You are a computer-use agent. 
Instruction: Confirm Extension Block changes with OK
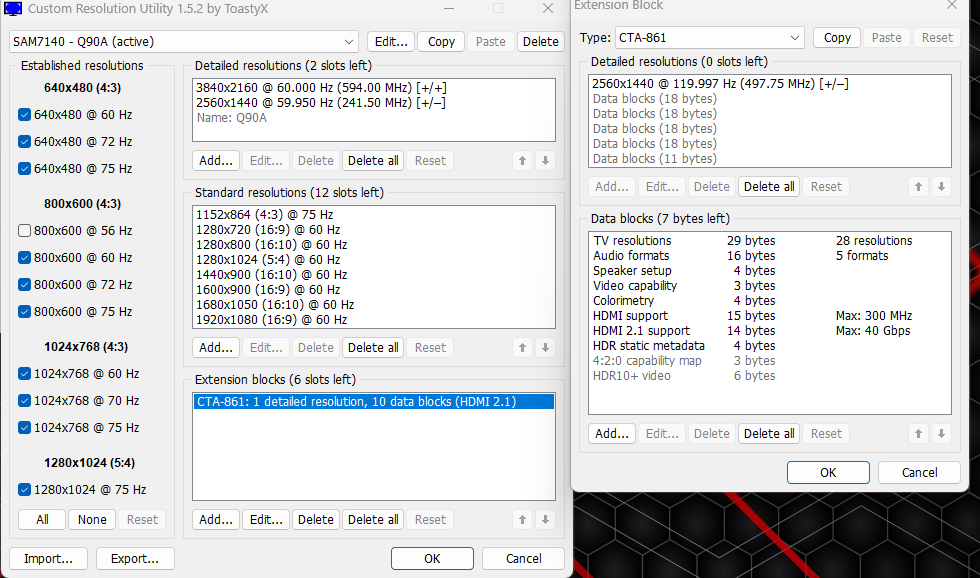828,471
